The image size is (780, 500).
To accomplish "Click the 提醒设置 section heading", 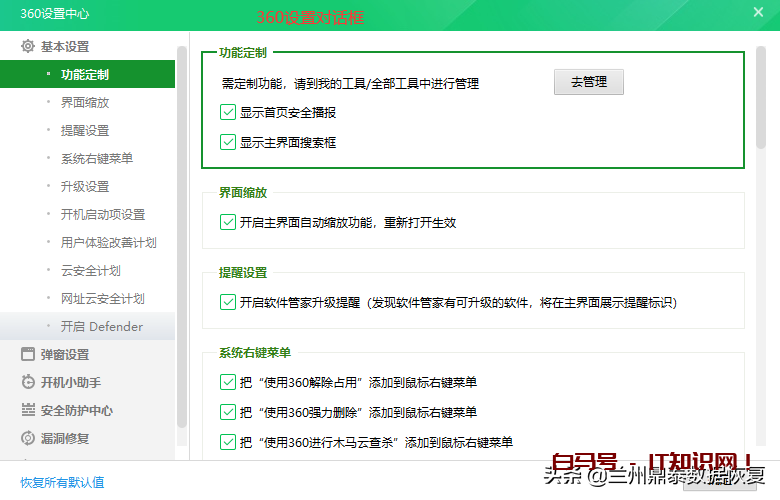I will (x=243, y=273).
